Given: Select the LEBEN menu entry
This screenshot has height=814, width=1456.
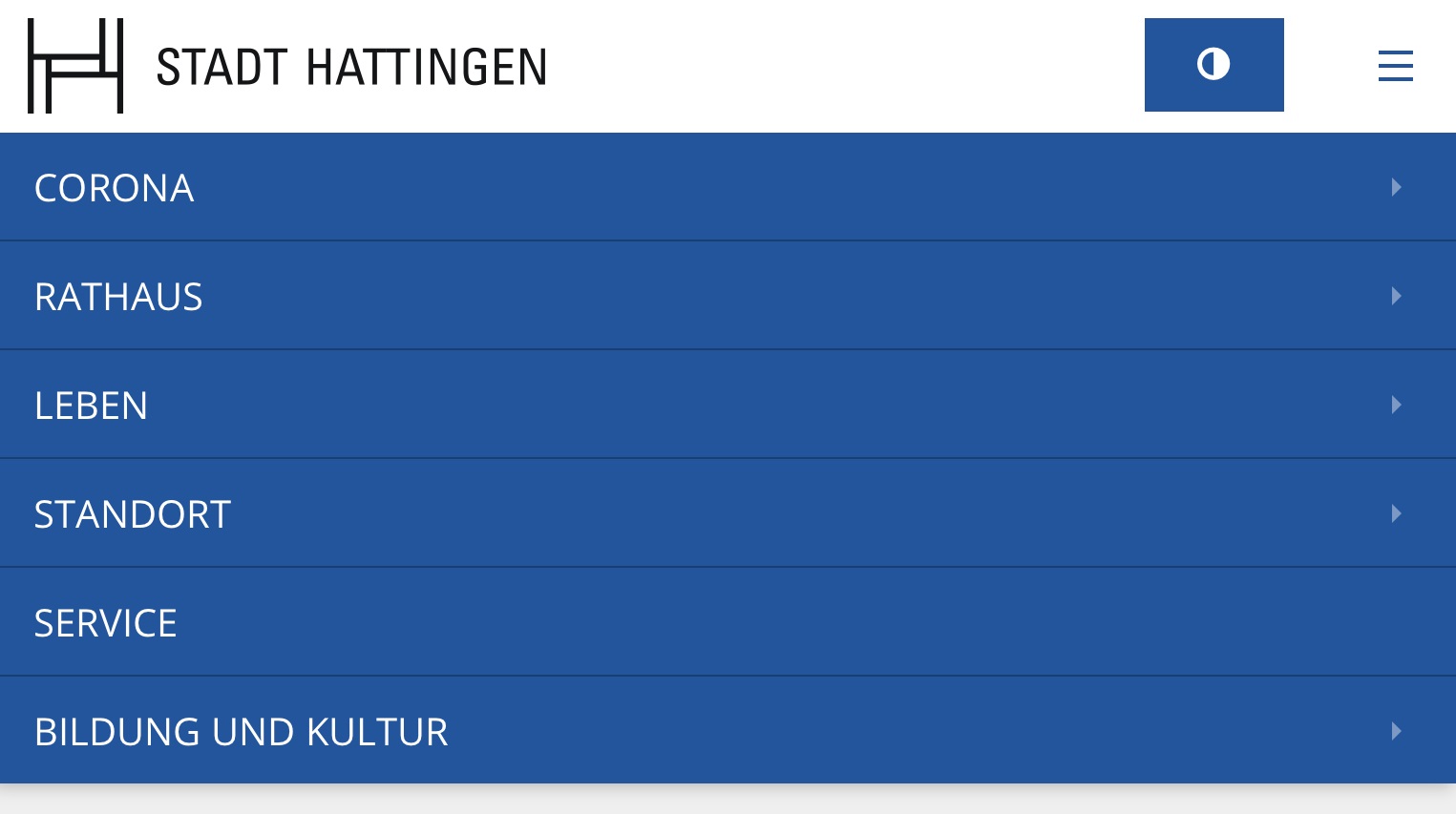Looking at the screenshot, I should tap(91, 406).
